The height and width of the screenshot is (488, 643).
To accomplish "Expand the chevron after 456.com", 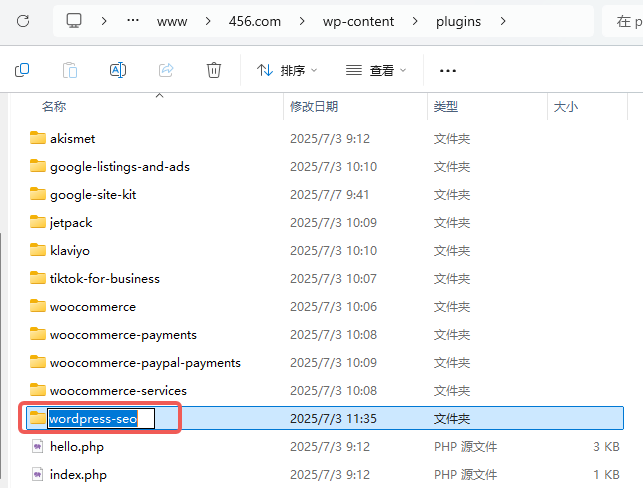I will [x=302, y=21].
